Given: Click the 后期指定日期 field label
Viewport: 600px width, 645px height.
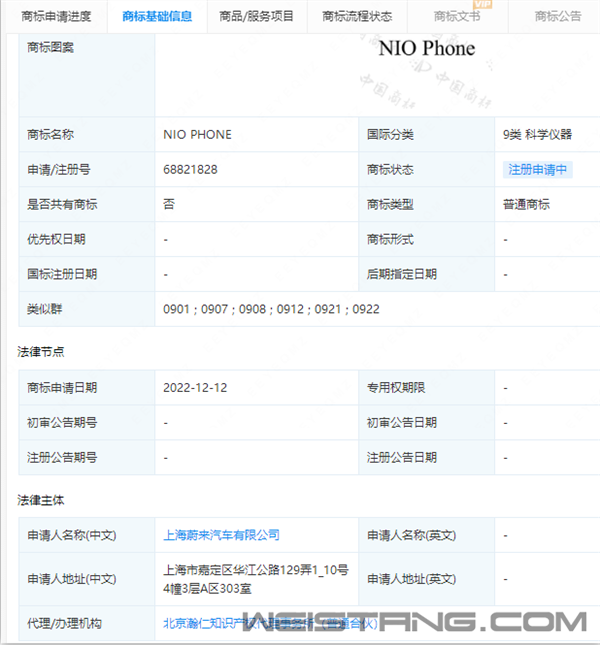Looking at the screenshot, I should (x=402, y=274).
